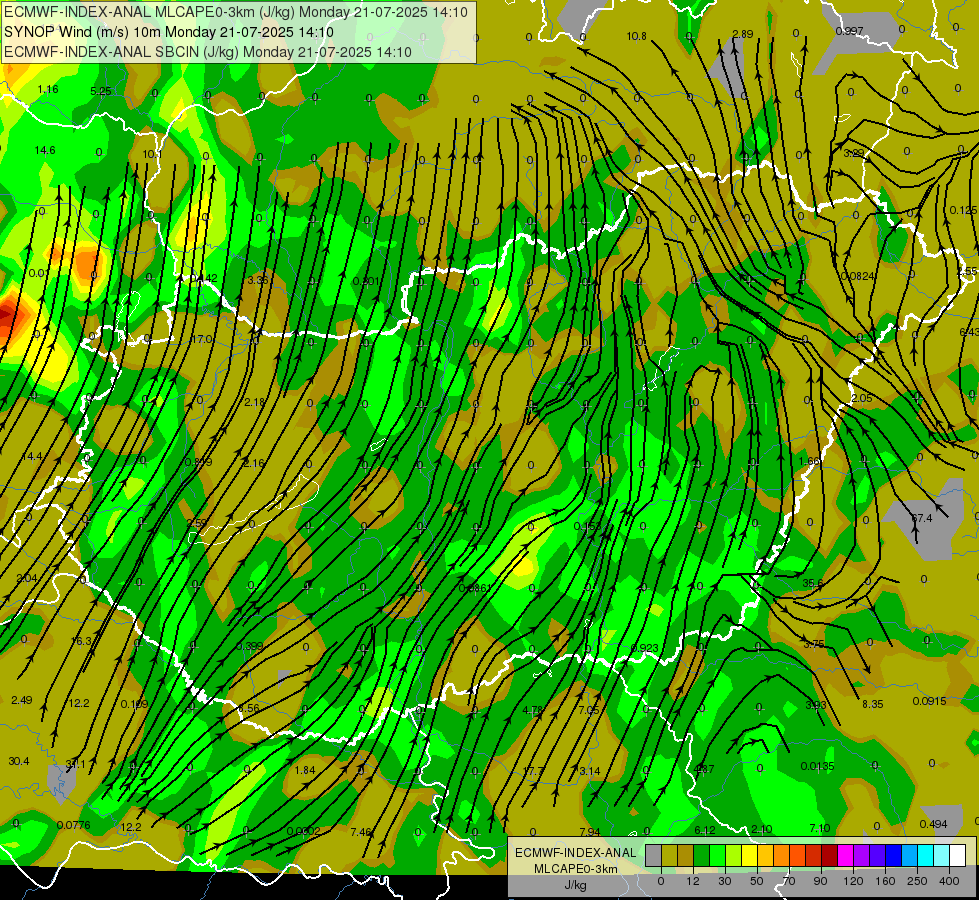
Task: Click the 1.16 value top left
Action: 47,89
